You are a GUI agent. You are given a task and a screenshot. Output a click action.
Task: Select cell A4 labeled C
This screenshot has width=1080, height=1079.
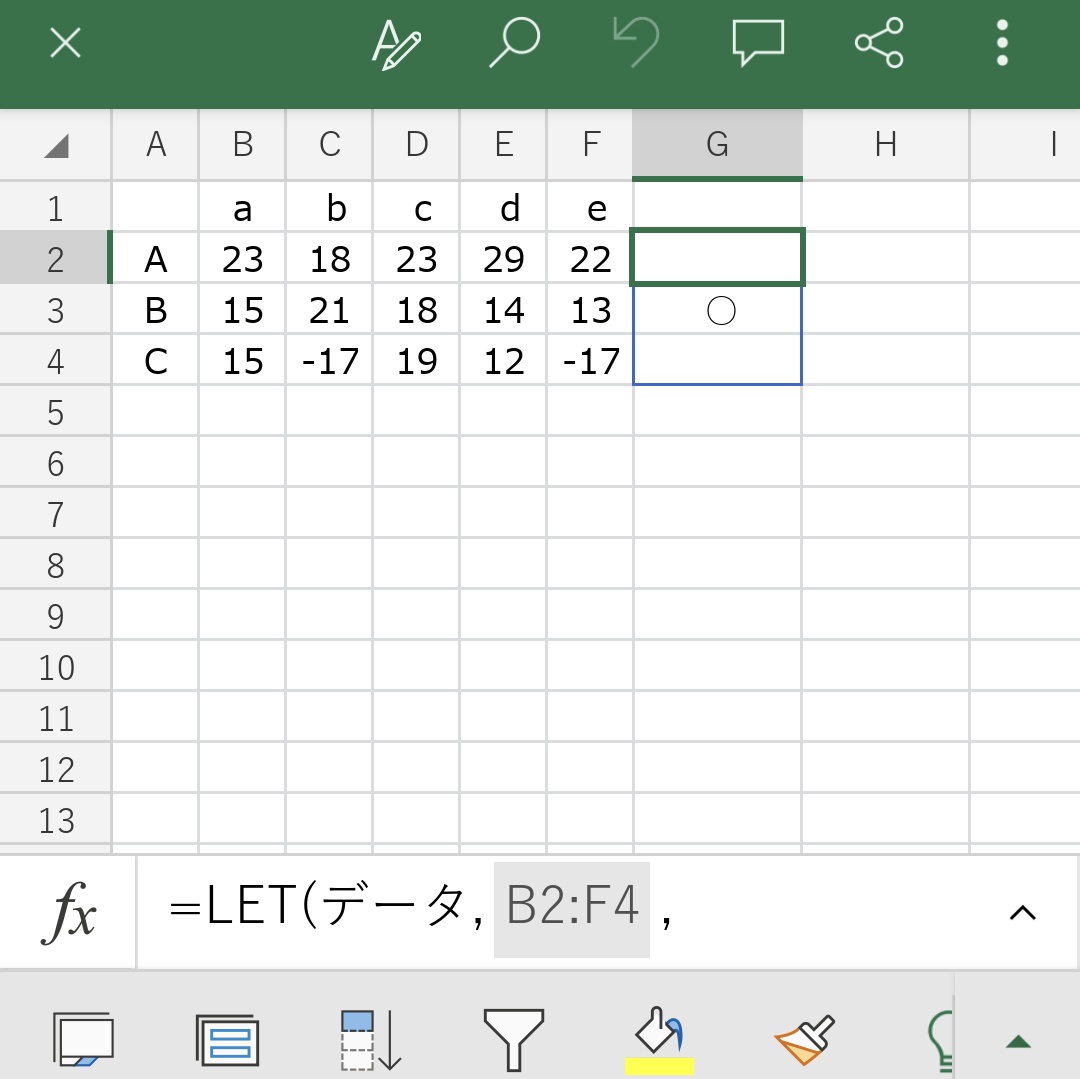click(x=156, y=361)
